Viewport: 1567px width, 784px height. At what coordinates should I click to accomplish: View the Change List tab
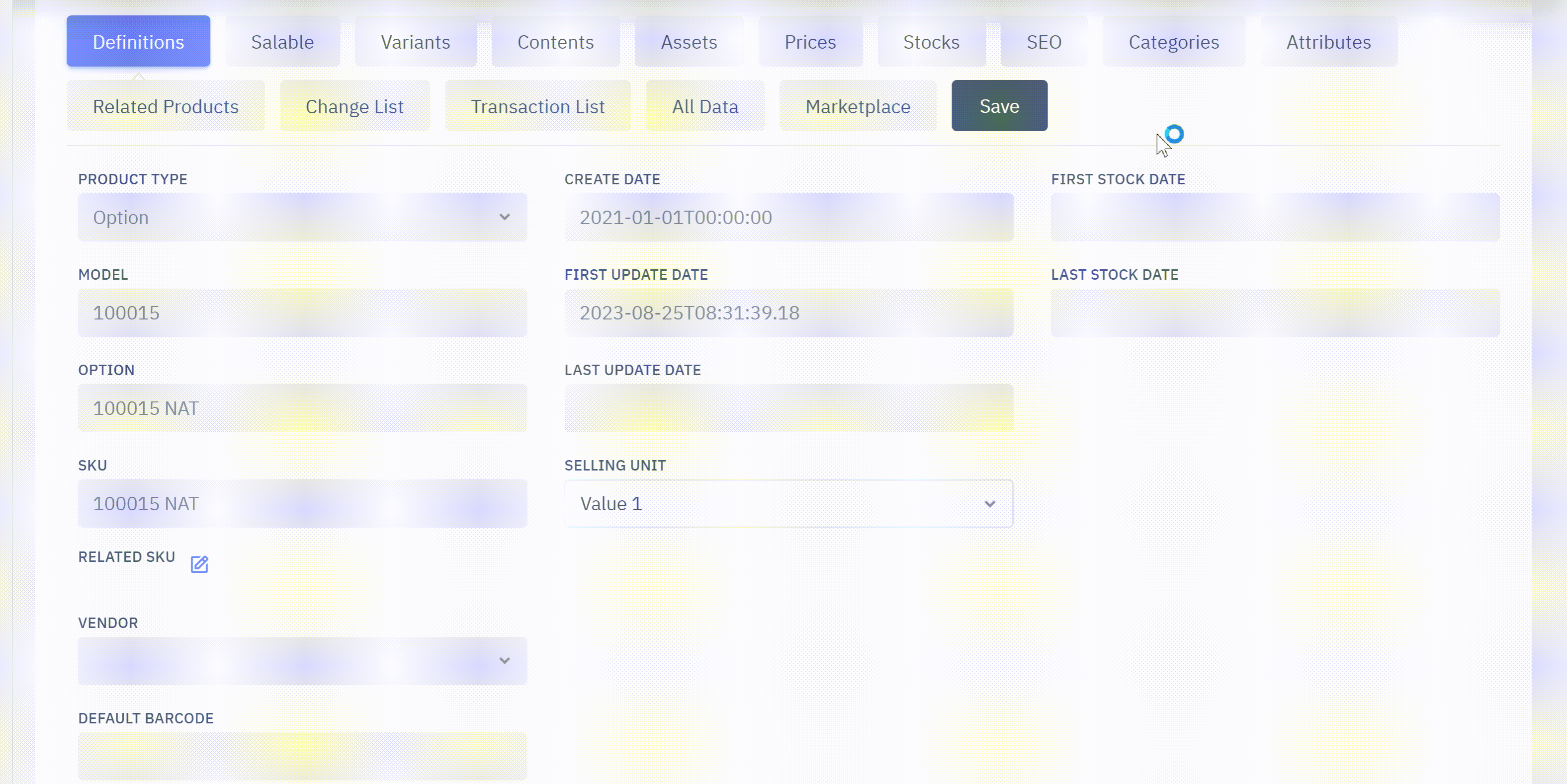click(354, 106)
